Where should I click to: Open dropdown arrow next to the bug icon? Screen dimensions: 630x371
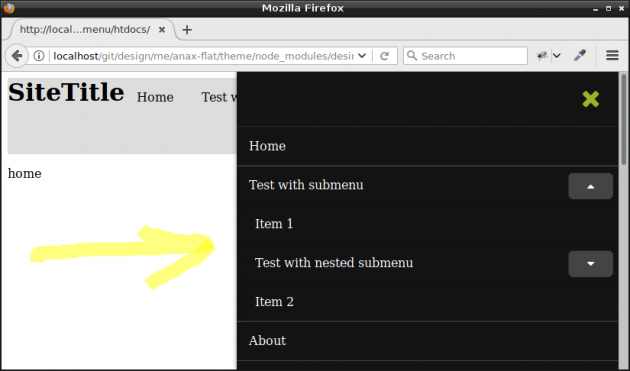(x=557, y=55)
